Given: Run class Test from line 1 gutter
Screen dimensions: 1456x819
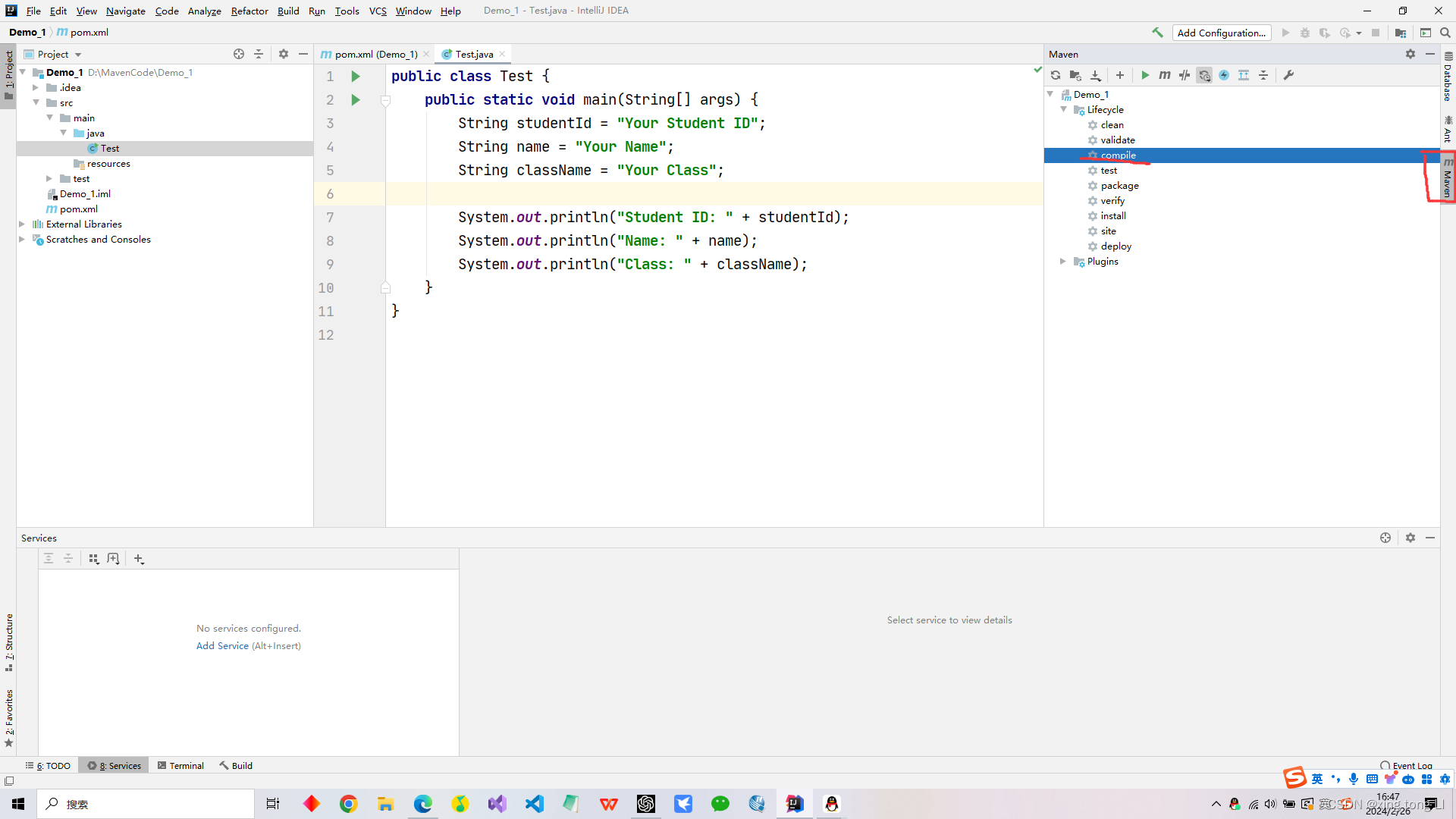Looking at the screenshot, I should point(356,77).
